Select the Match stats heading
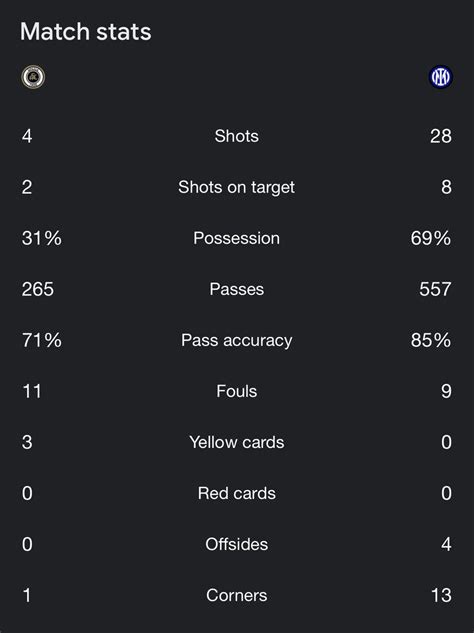Viewport: 474px width, 633px height. coord(86,31)
